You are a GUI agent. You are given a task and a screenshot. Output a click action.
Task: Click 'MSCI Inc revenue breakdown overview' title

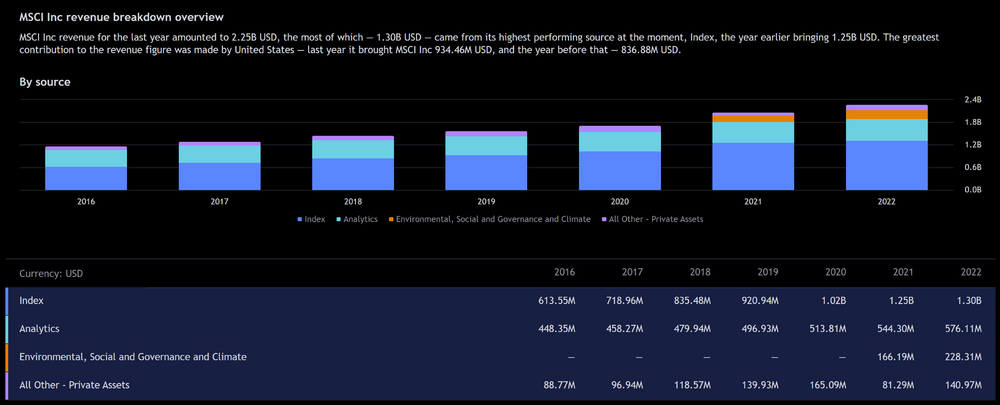pyautogui.click(x=121, y=17)
